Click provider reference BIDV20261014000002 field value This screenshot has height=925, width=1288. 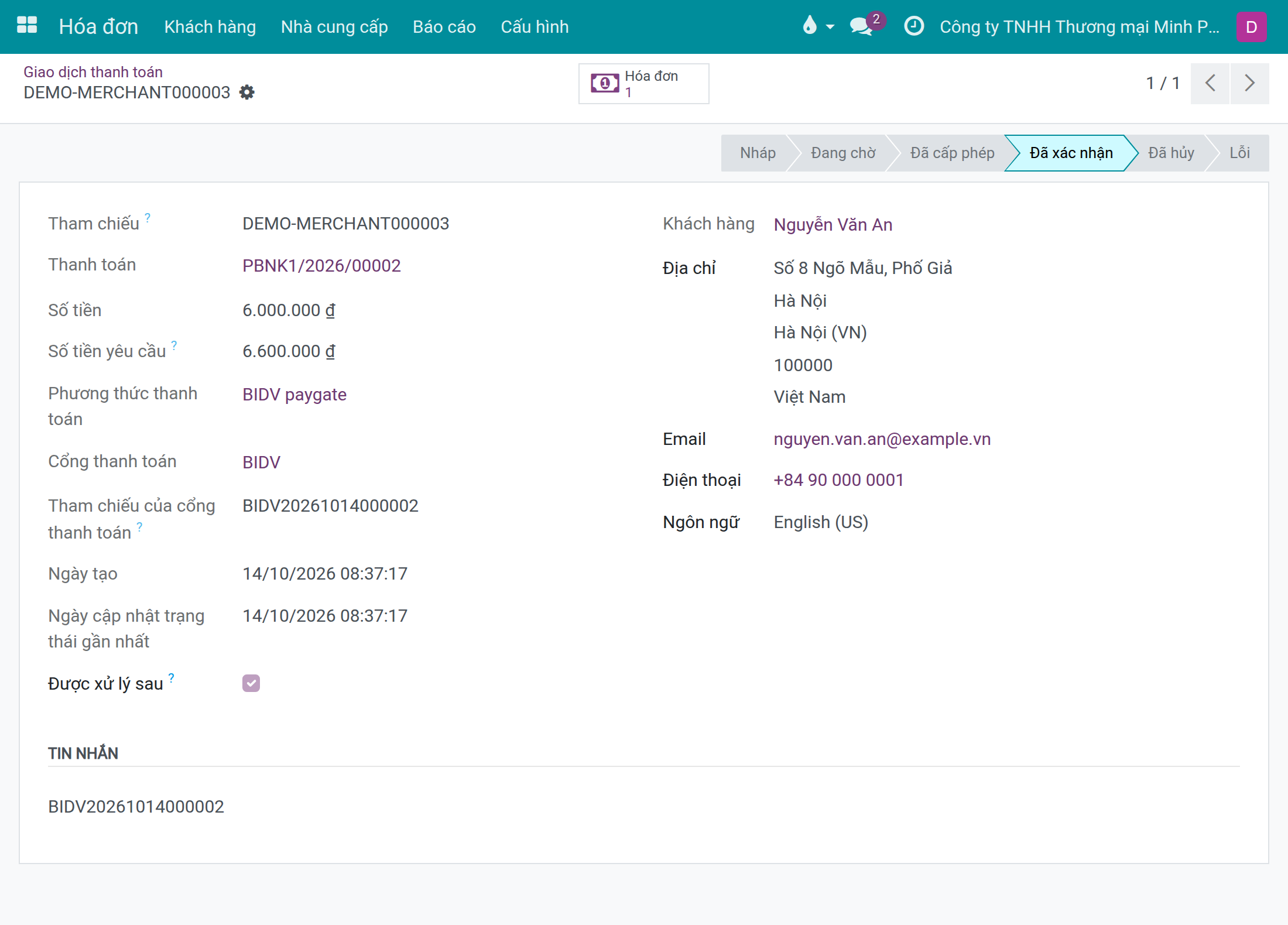click(x=330, y=506)
